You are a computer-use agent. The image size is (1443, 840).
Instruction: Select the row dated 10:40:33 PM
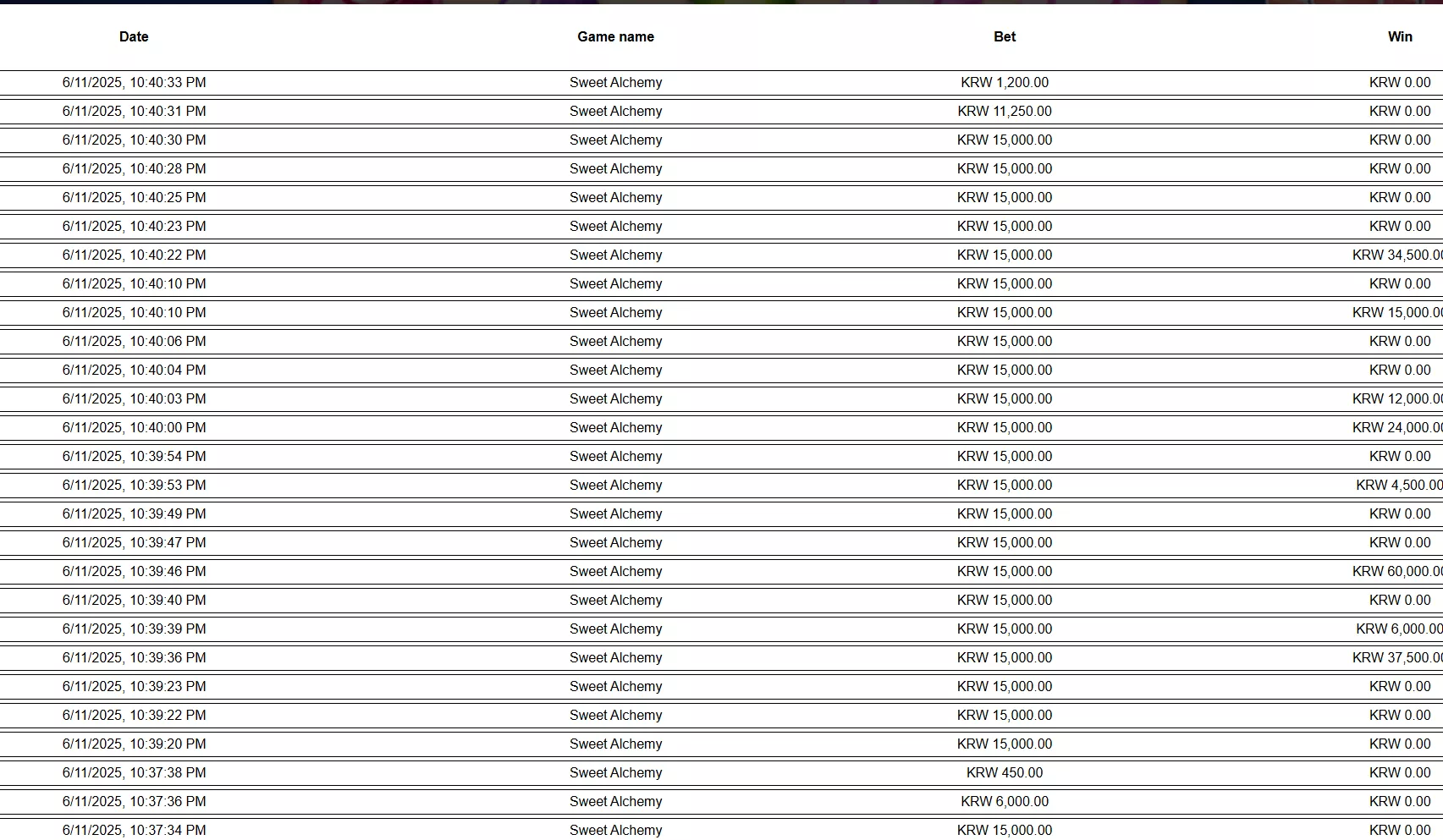721,83
